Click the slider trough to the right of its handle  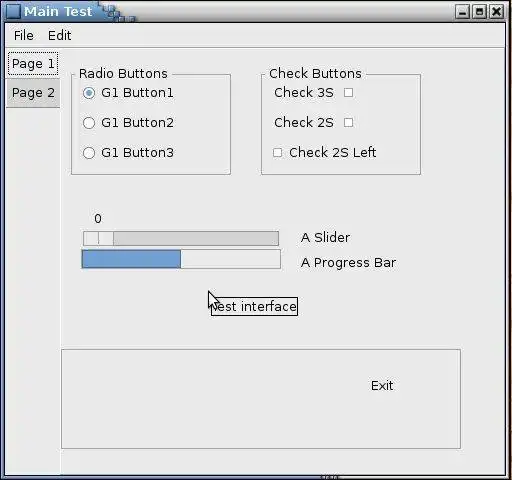[196, 238]
